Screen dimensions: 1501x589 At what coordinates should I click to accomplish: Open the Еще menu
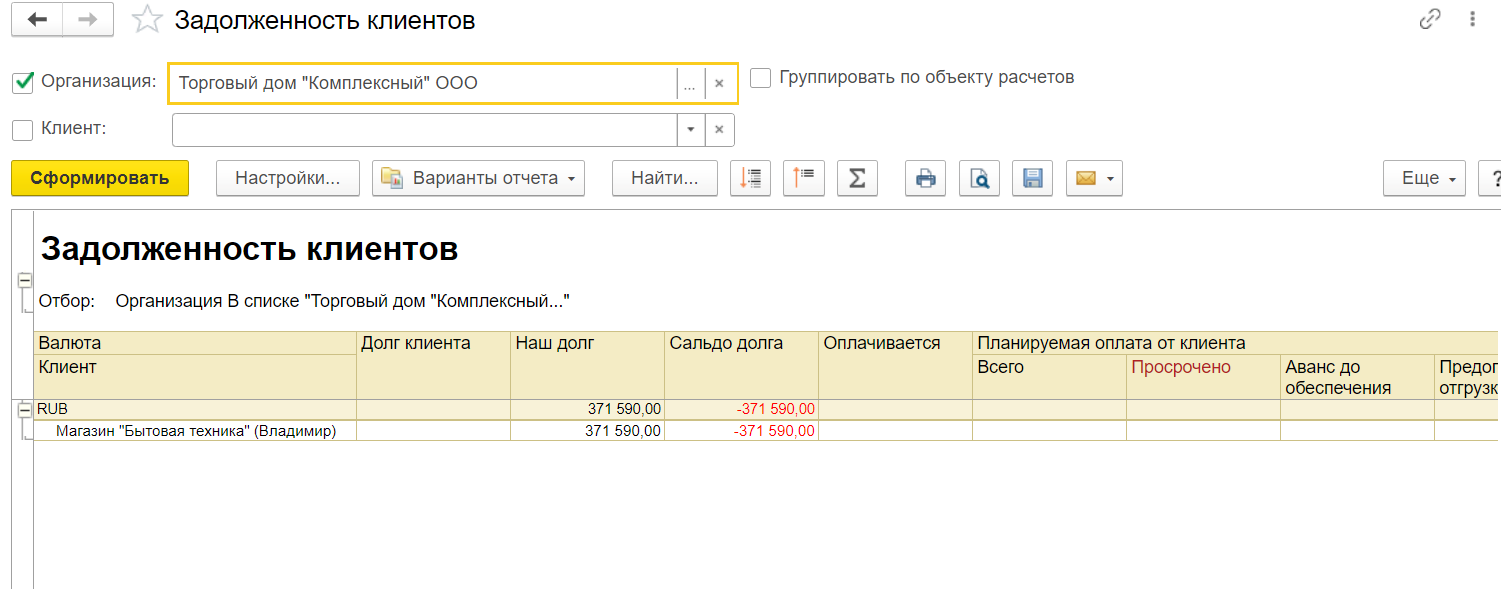pos(1424,179)
